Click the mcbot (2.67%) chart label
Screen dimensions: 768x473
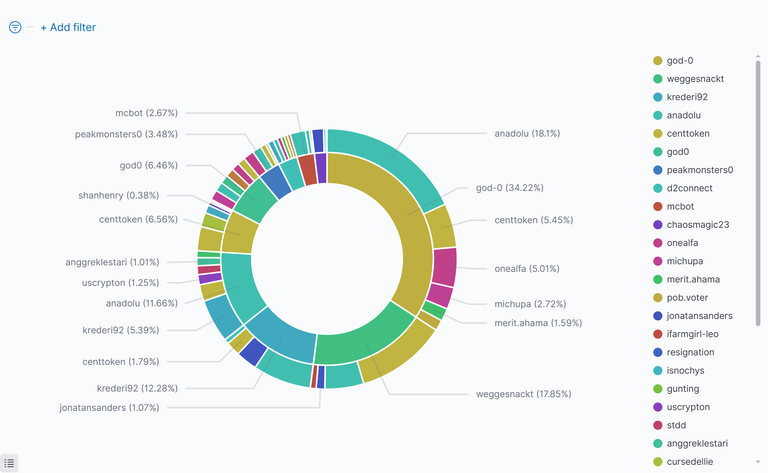click(146, 113)
